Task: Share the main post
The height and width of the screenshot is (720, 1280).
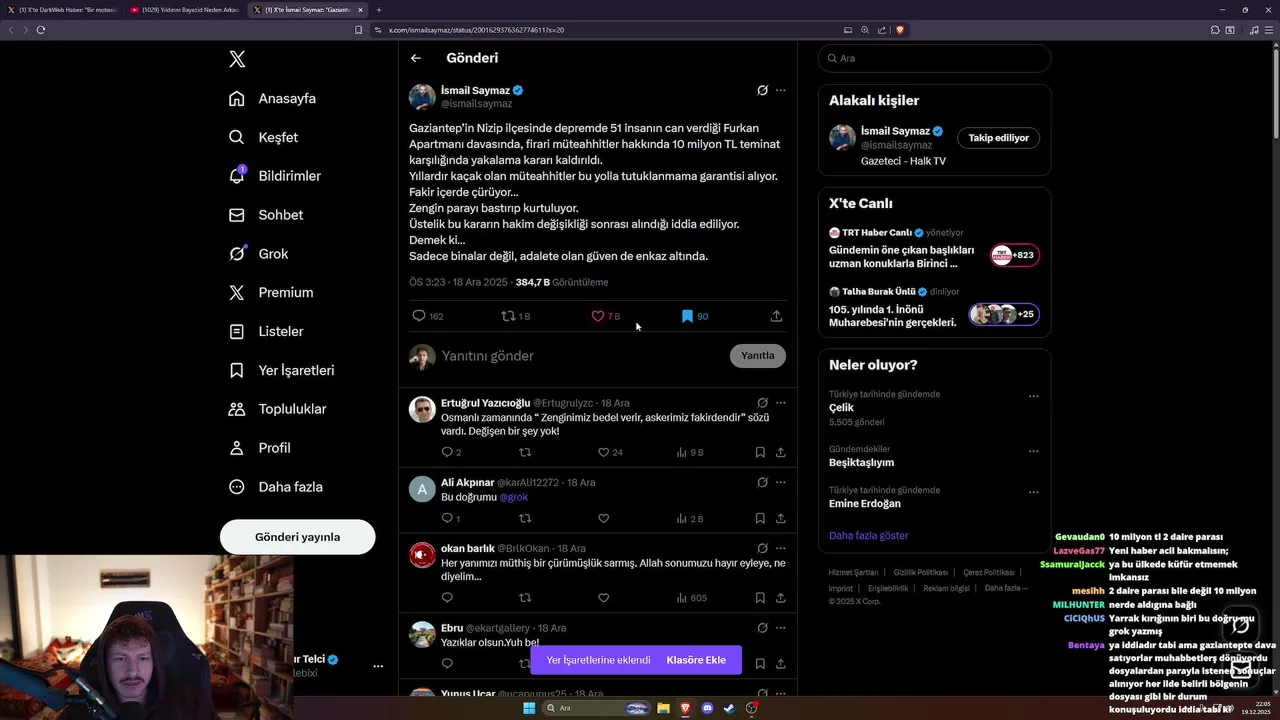Action: 776,316
